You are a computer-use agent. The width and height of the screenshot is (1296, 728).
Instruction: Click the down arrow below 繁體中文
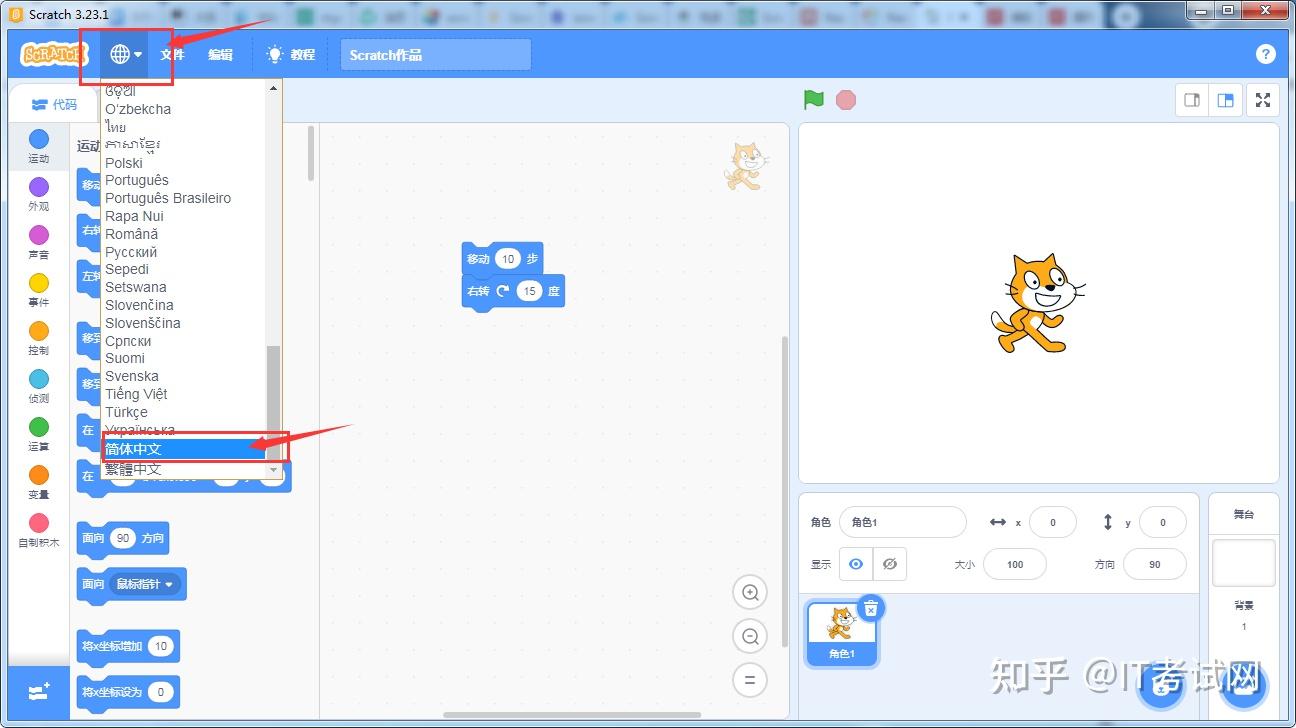[x=273, y=470]
